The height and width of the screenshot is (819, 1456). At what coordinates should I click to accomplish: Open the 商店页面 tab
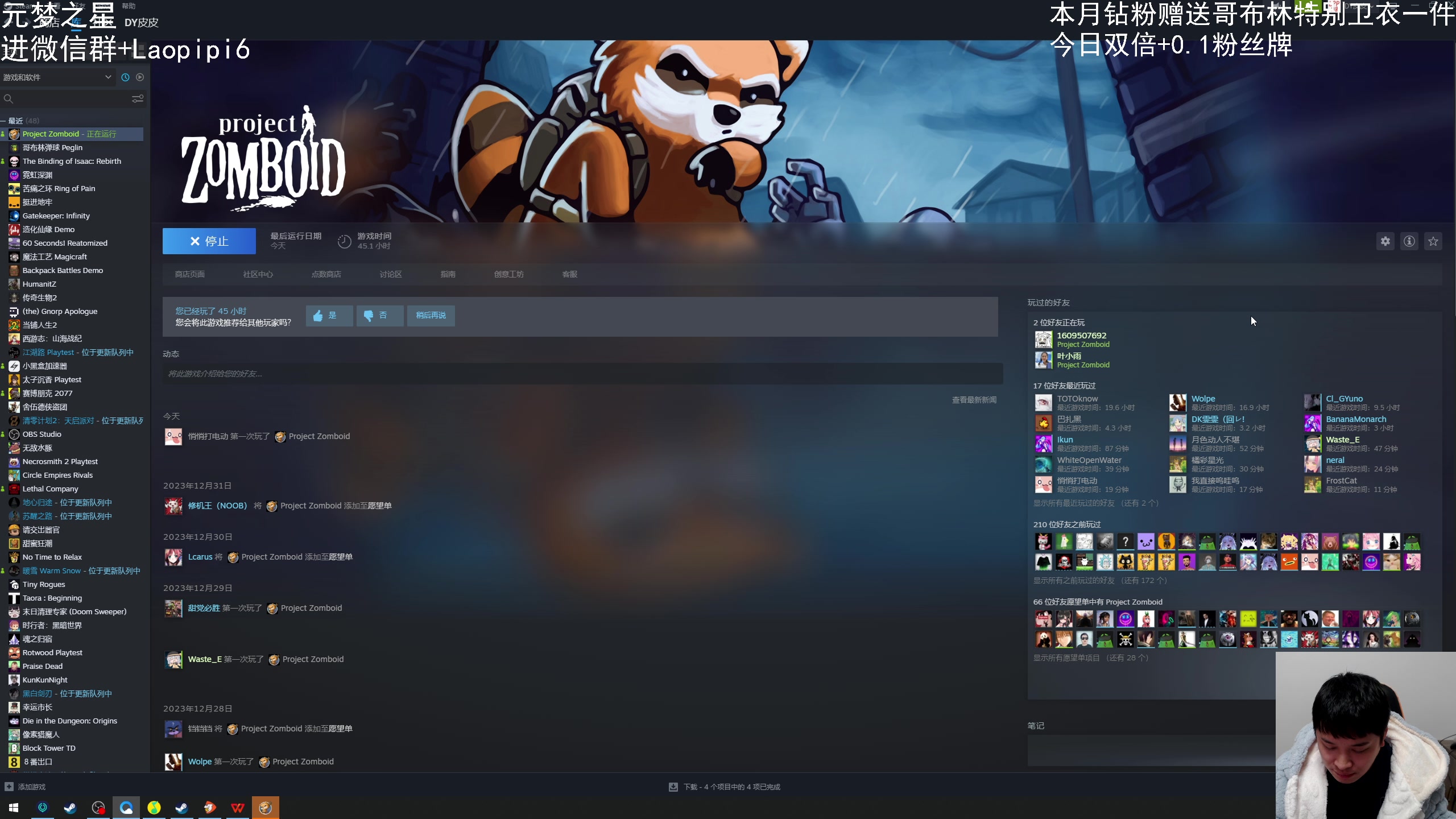(x=190, y=274)
